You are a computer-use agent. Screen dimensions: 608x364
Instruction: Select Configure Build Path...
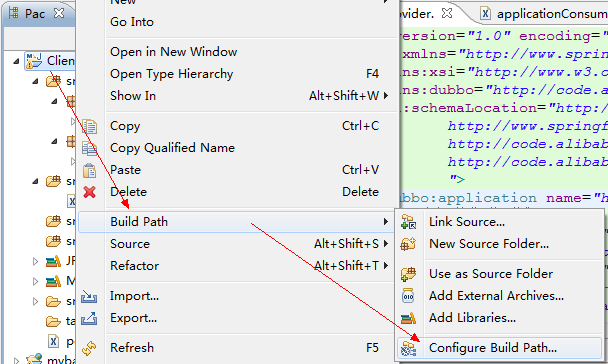[500, 348]
